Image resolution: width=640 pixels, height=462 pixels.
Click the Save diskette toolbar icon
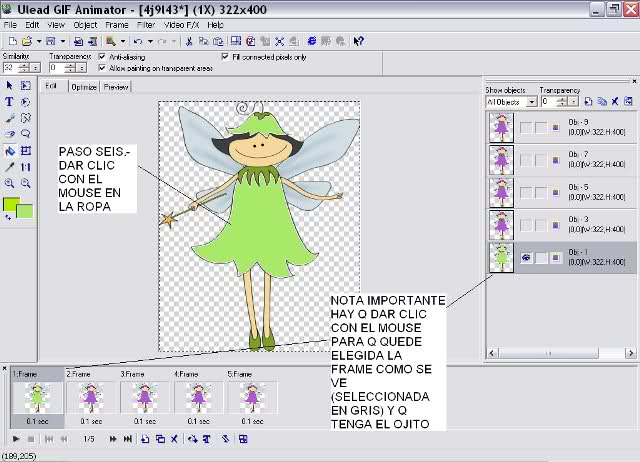(51, 41)
